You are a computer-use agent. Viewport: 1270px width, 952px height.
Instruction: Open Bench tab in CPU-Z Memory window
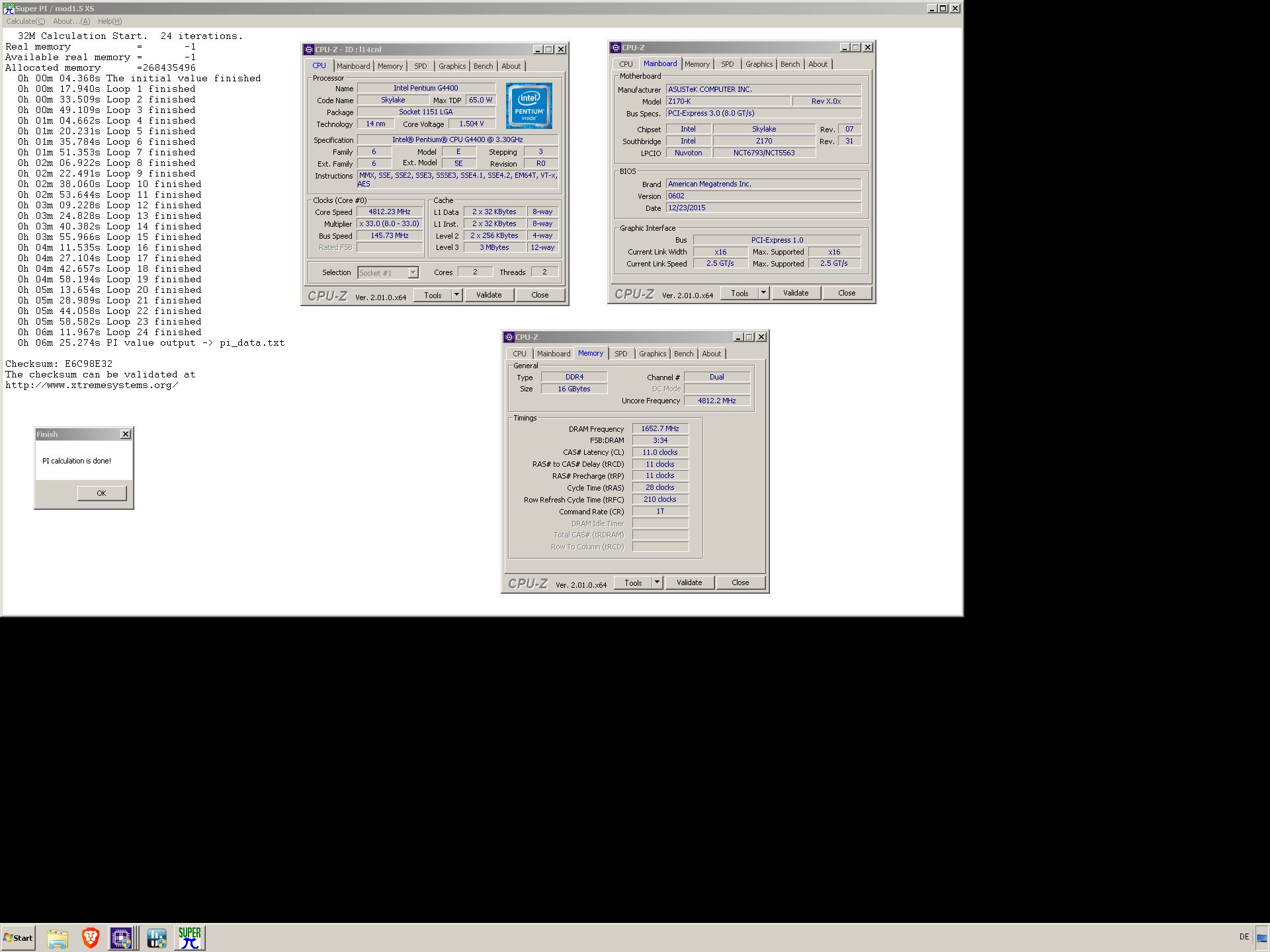[684, 354]
